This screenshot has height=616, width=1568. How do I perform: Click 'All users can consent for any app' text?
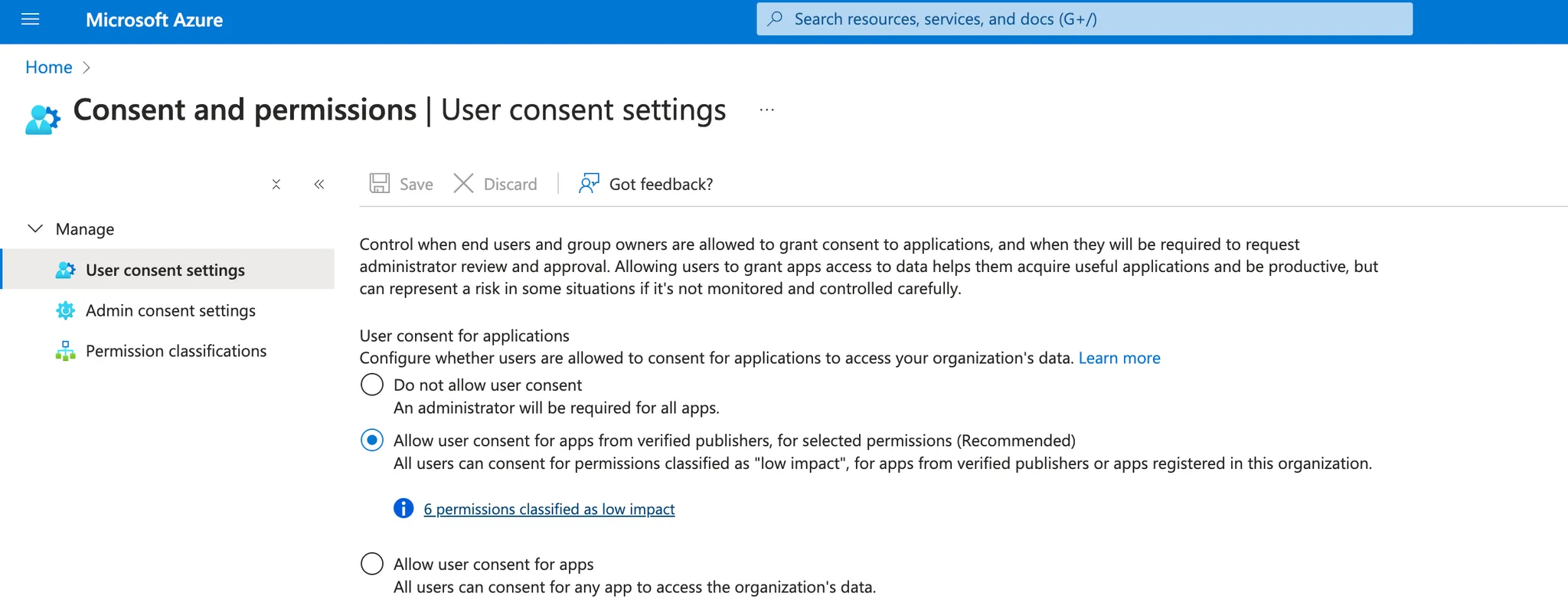point(635,587)
